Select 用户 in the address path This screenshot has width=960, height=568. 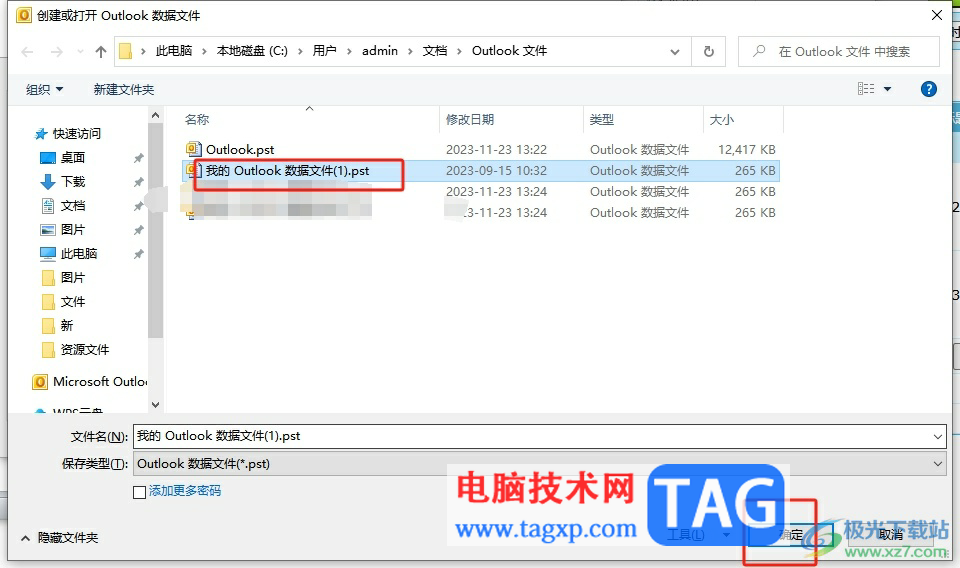pos(324,51)
